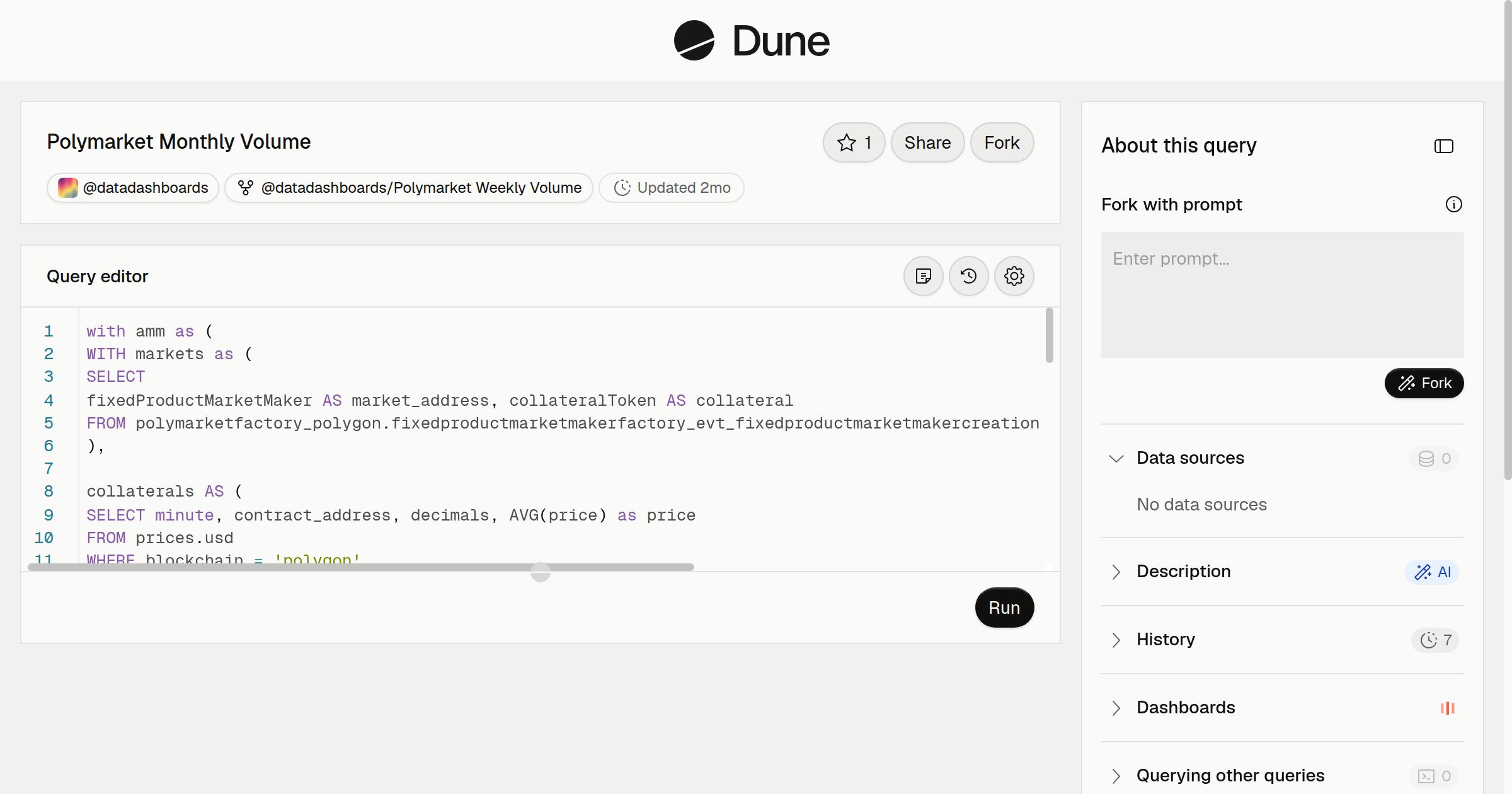Click the Updated 2mo label
This screenshot has height=794, width=1512.
pyautogui.click(x=684, y=188)
